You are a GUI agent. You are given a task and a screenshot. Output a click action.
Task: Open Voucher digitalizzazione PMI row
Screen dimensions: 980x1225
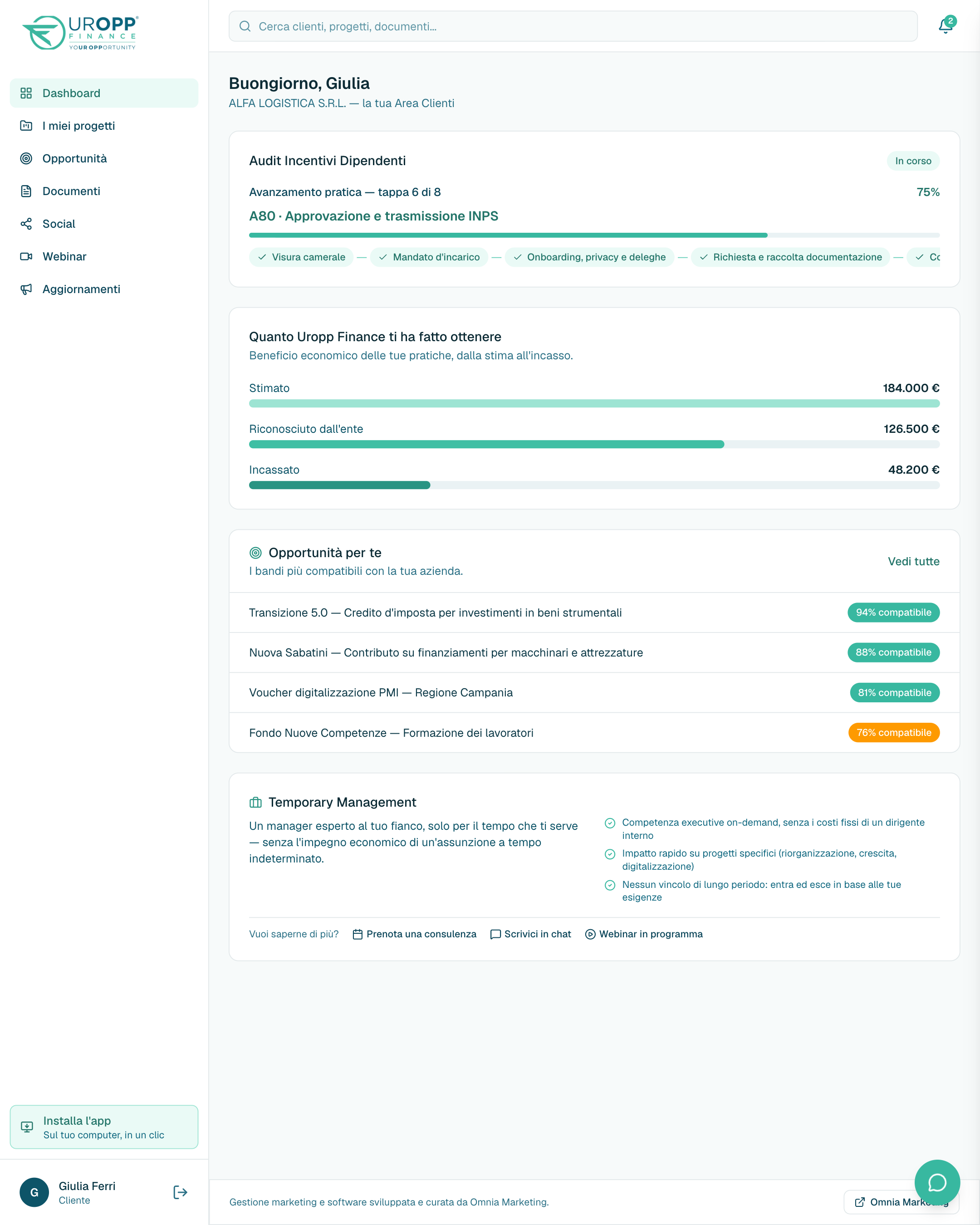[x=594, y=693]
